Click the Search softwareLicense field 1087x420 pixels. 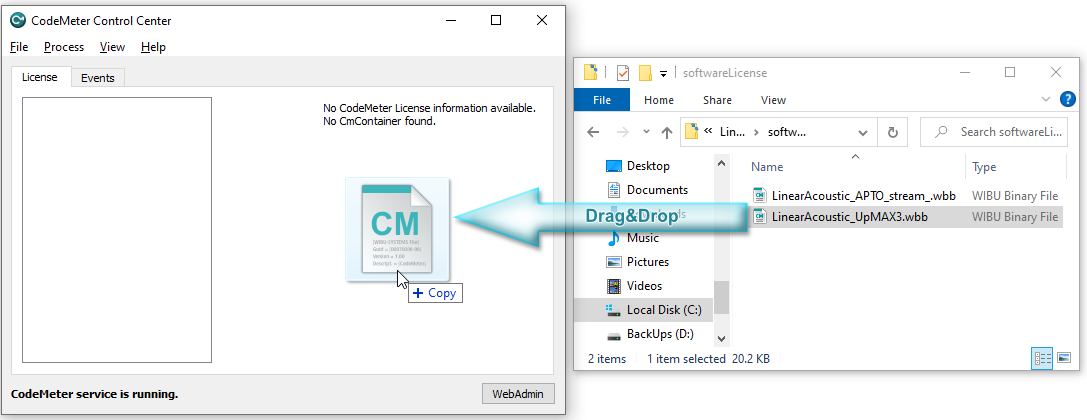[993, 132]
